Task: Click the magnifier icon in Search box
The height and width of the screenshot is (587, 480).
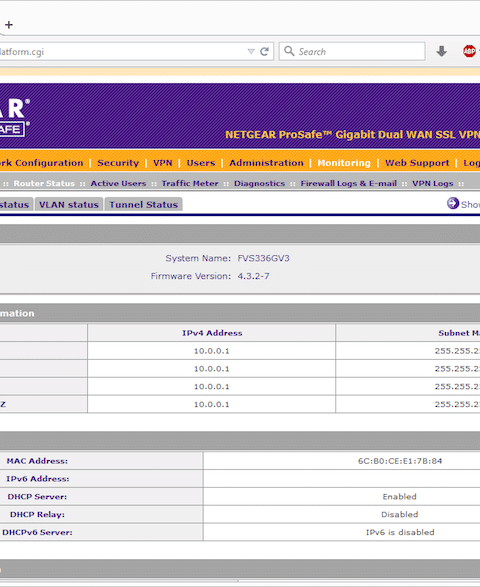Action: 289,51
